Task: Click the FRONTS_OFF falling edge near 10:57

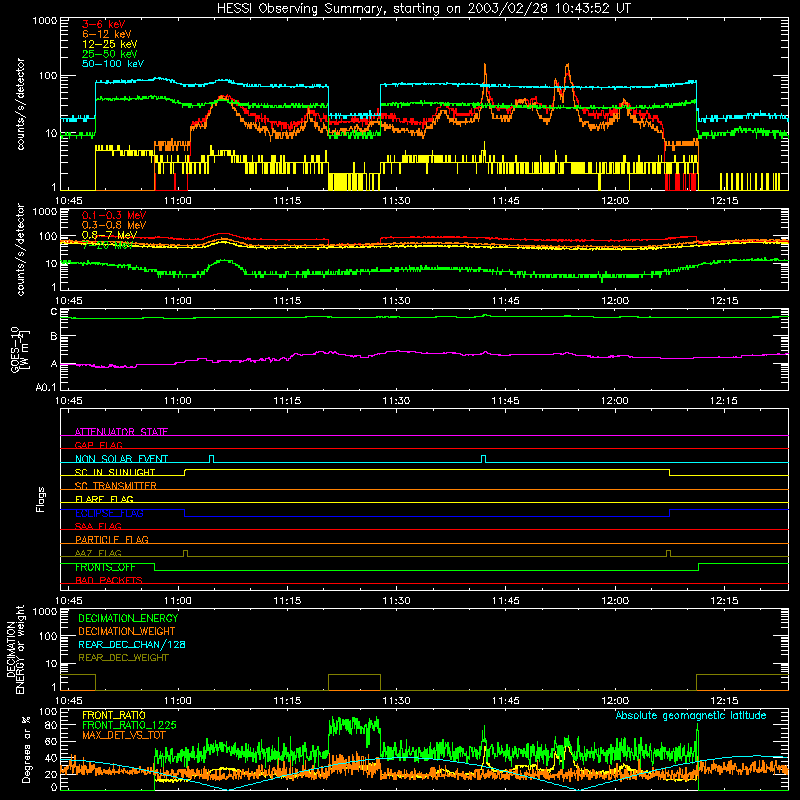Action: pyautogui.click(x=155, y=567)
